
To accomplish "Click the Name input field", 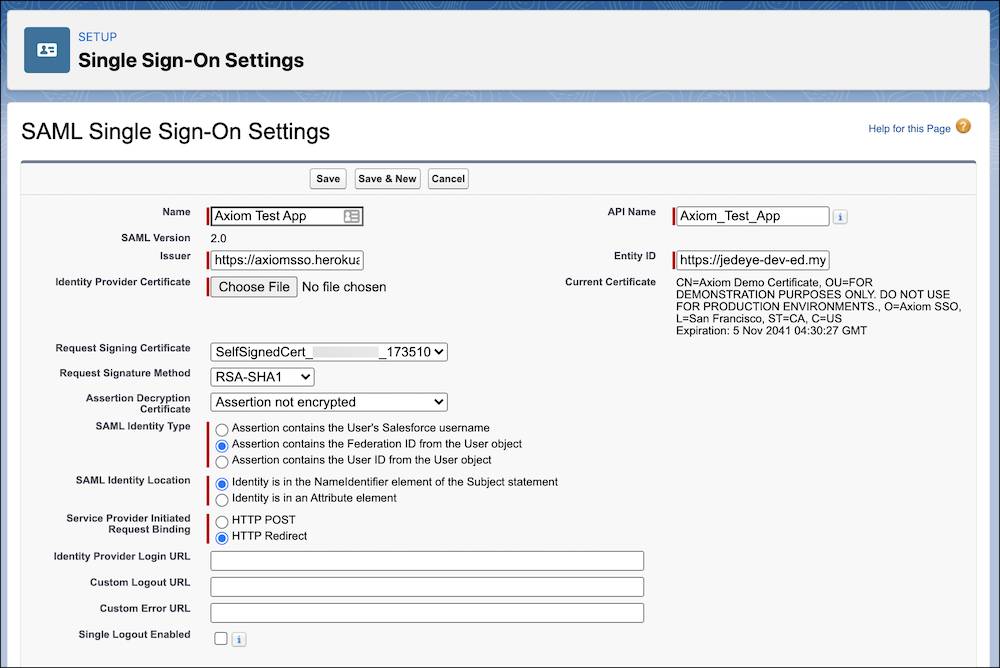I will coord(287,216).
